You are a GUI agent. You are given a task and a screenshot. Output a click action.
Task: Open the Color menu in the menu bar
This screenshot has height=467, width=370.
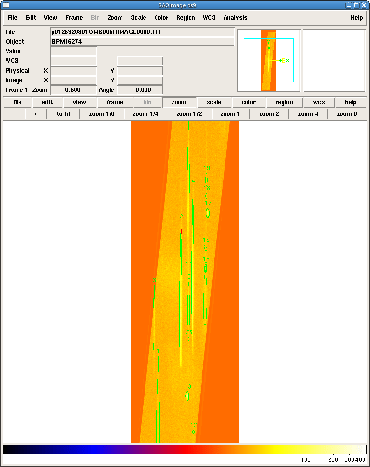161,18
